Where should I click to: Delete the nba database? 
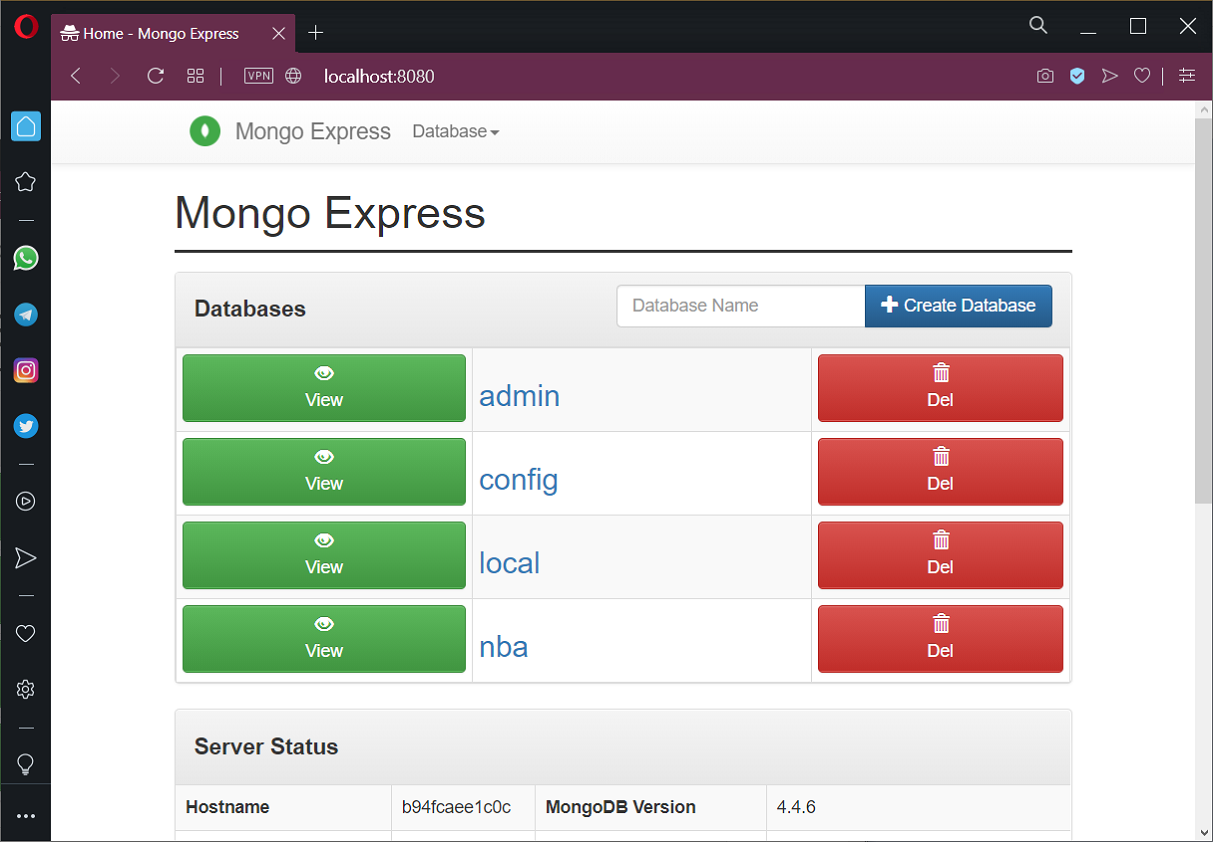pyautogui.click(x=940, y=639)
